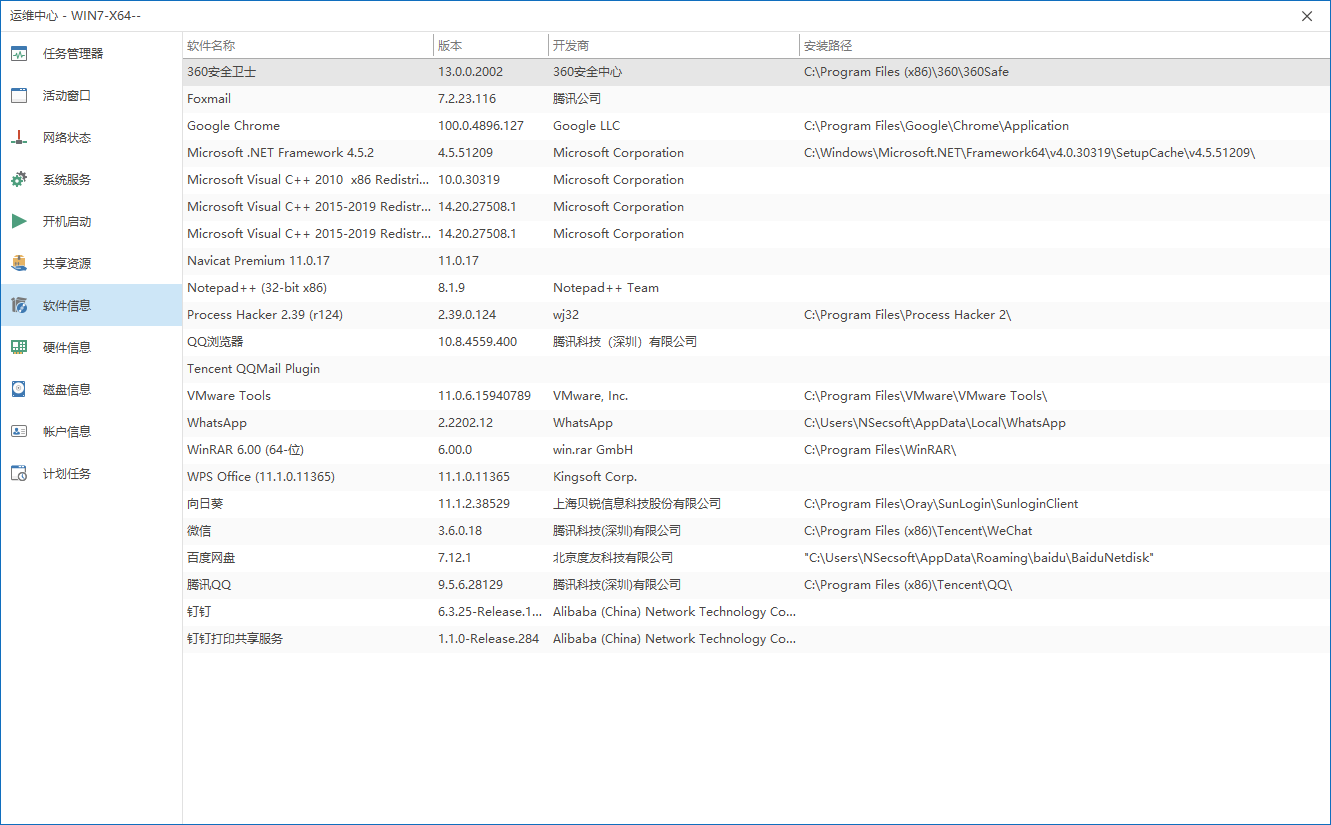Click path C:\Program Files\Process Hacker 2\

point(908,315)
